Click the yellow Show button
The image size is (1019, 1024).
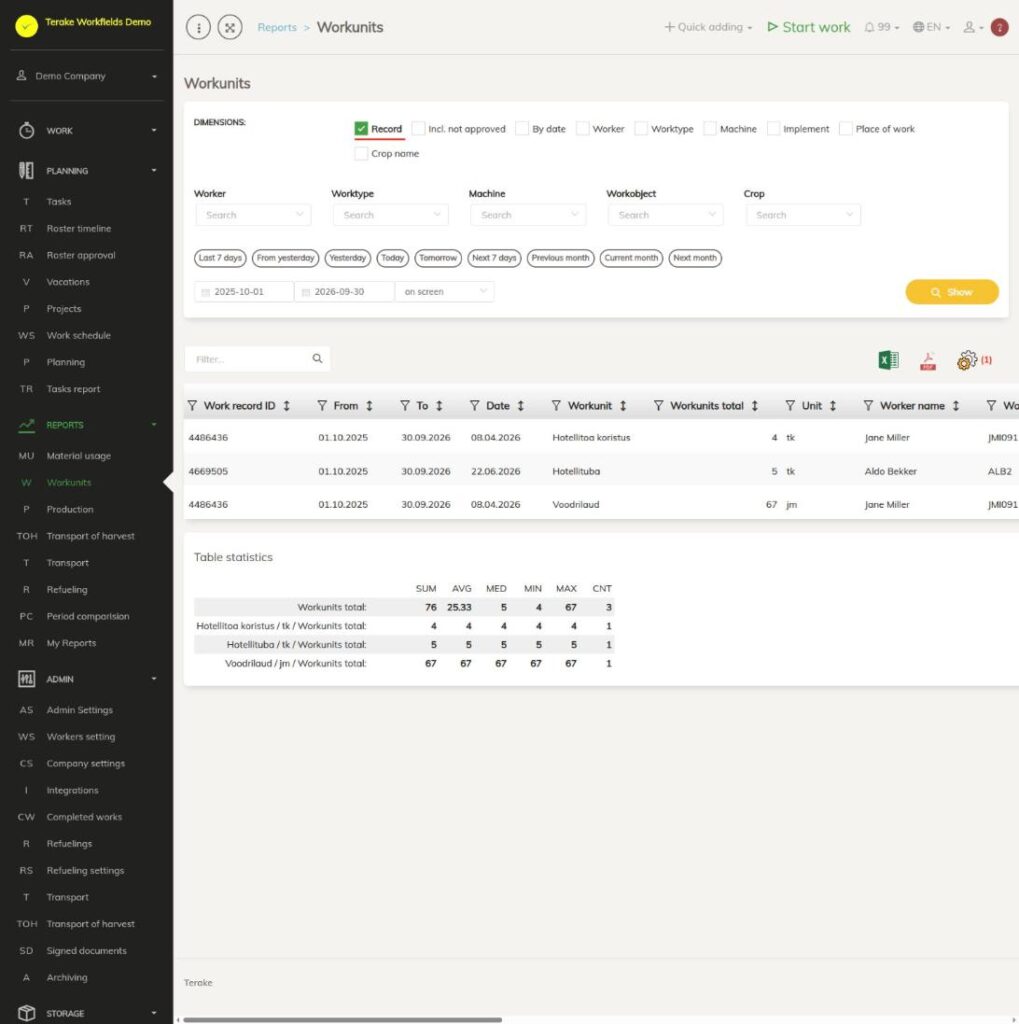point(952,292)
